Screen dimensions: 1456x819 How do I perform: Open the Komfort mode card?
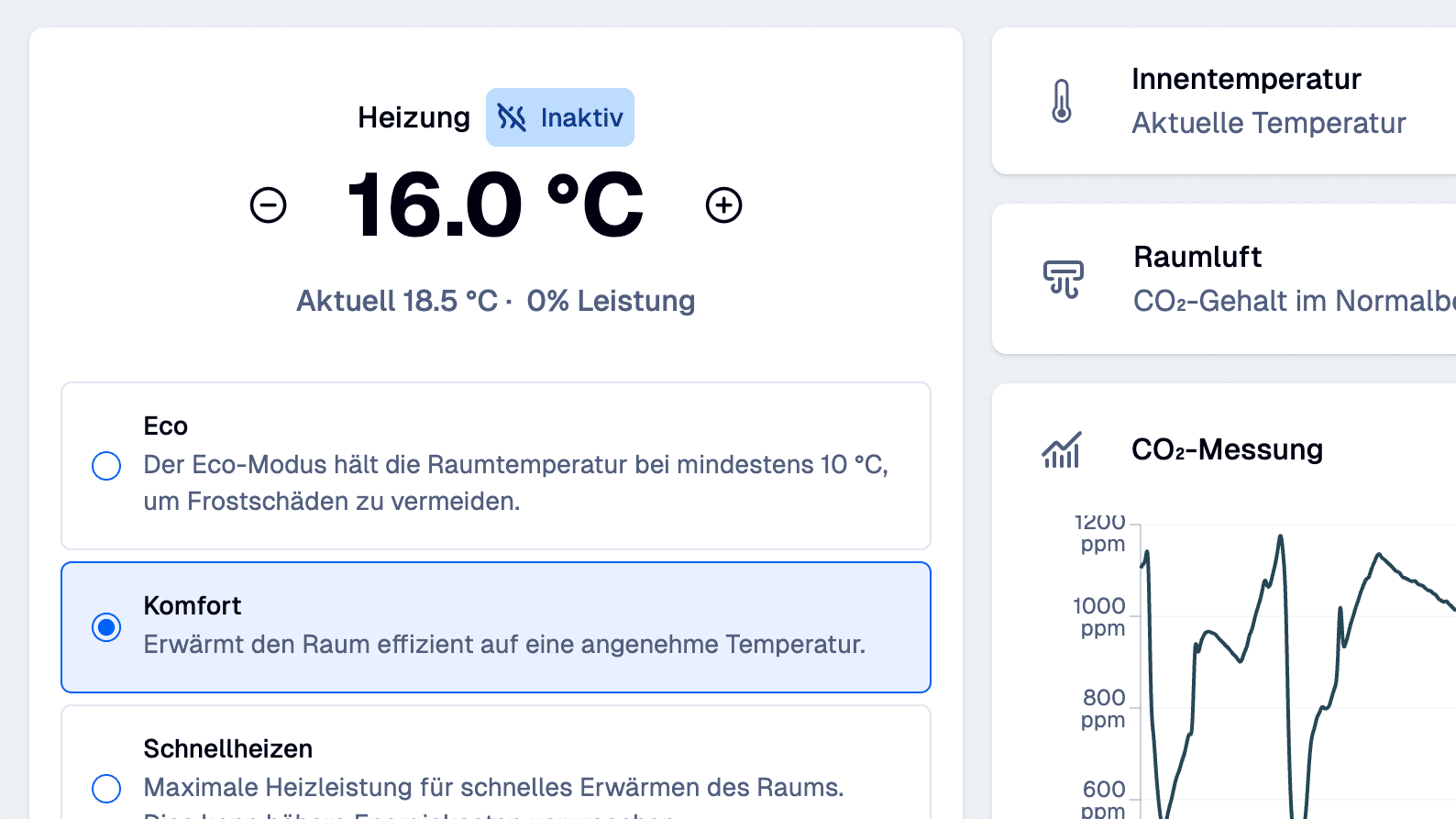[495, 627]
